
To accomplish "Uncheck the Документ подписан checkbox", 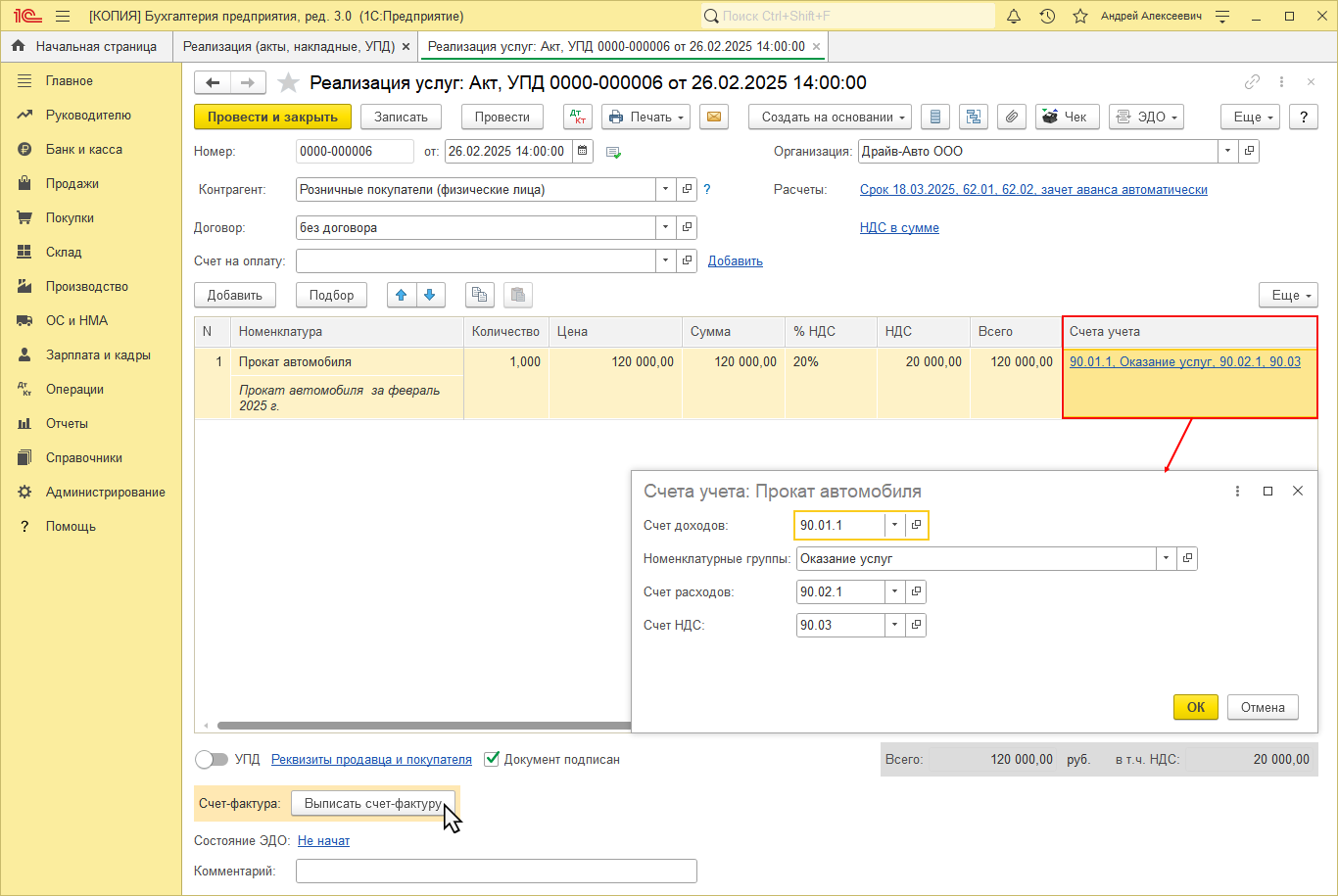I will click(x=493, y=759).
